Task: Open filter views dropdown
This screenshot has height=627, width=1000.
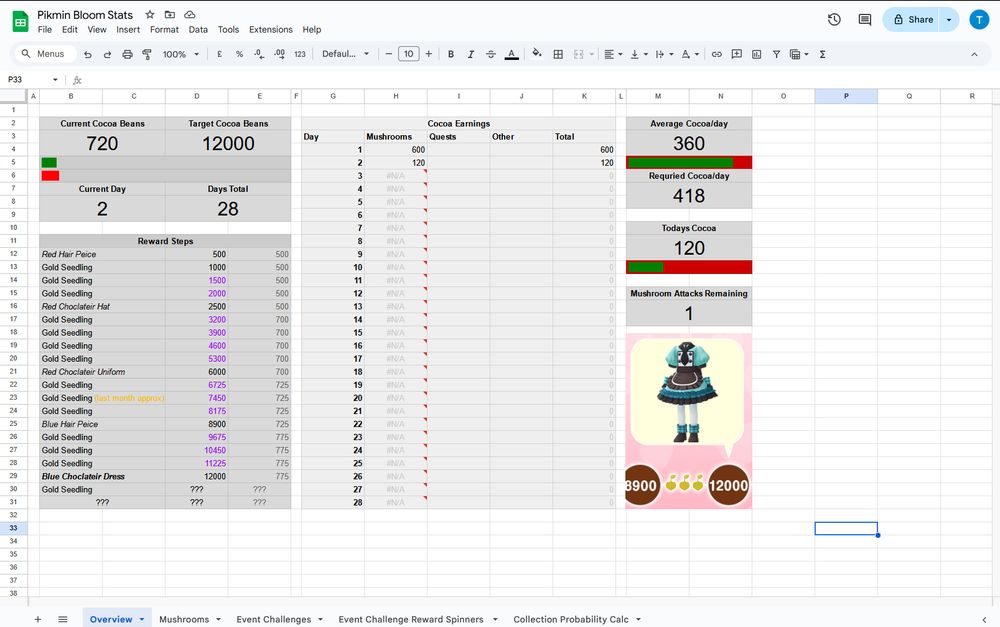Action: pyautogui.click(x=799, y=54)
